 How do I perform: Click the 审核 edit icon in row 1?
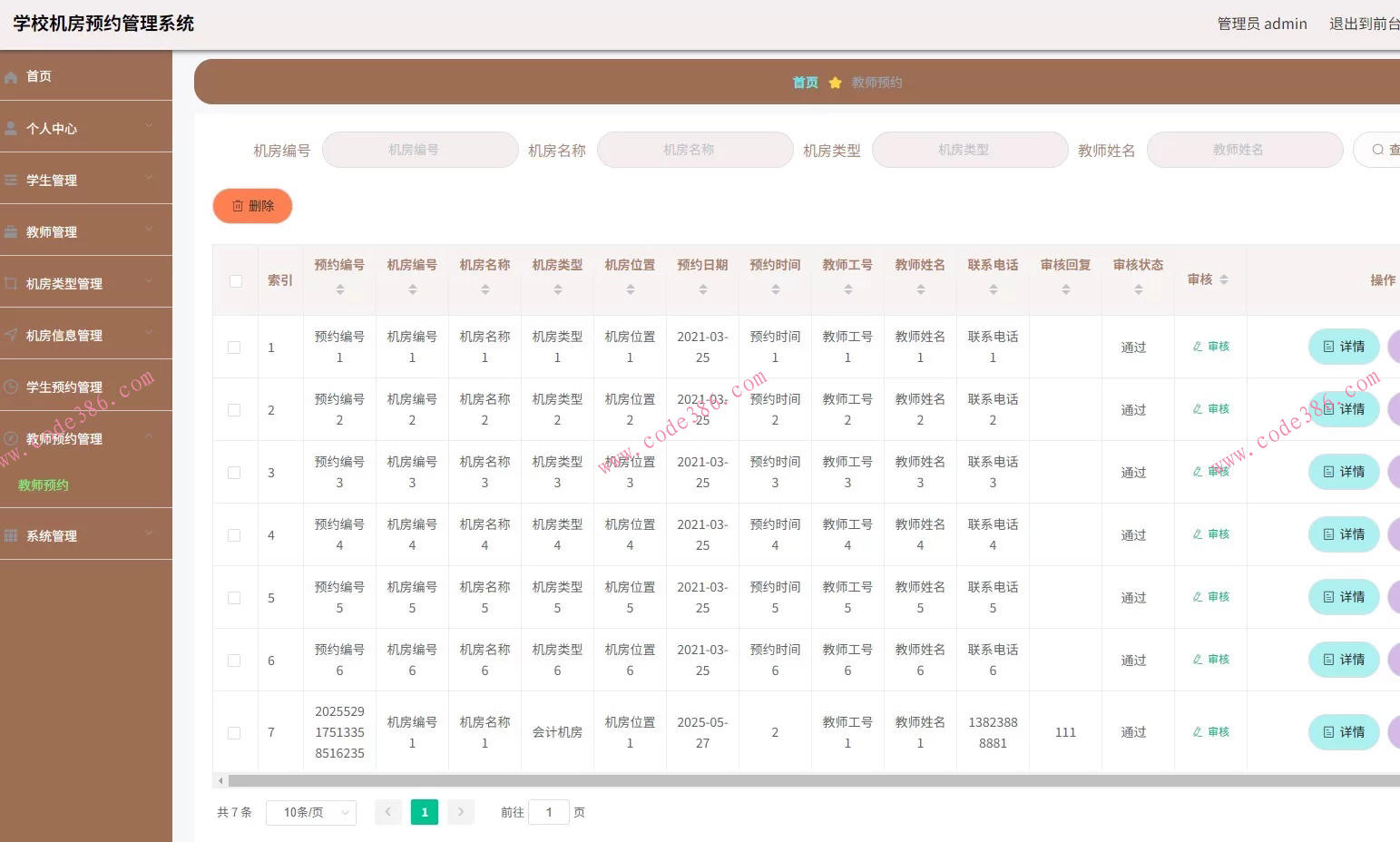[1198, 347]
